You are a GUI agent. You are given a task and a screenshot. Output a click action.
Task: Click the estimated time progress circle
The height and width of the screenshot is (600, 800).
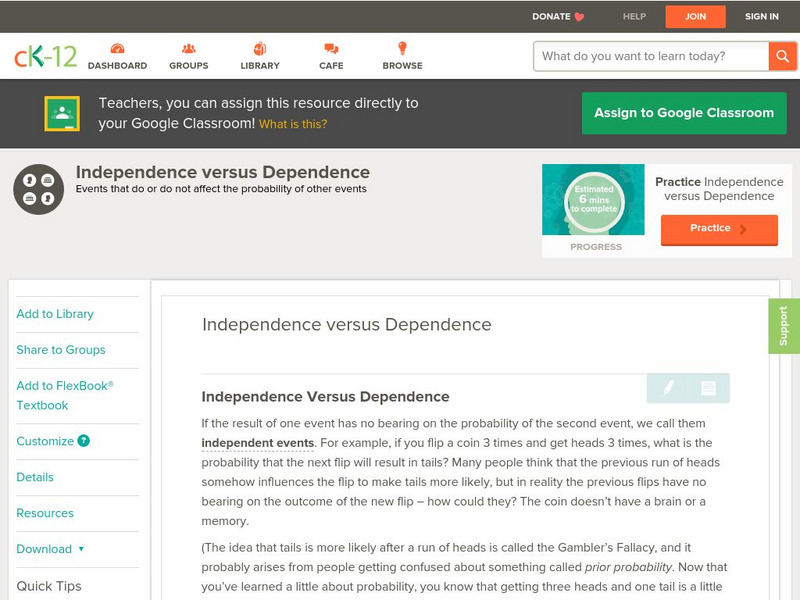pyautogui.click(x=595, y=201)
